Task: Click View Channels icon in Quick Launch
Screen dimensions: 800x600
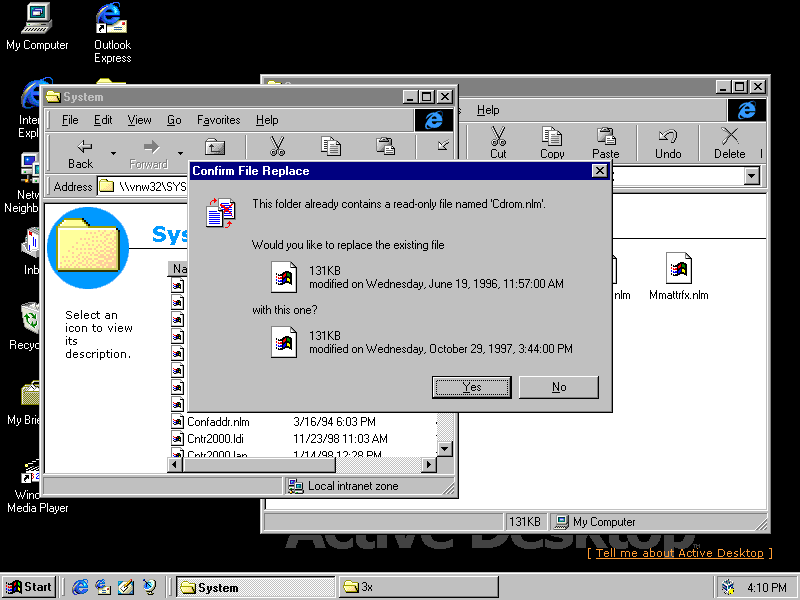Action: 149,587
